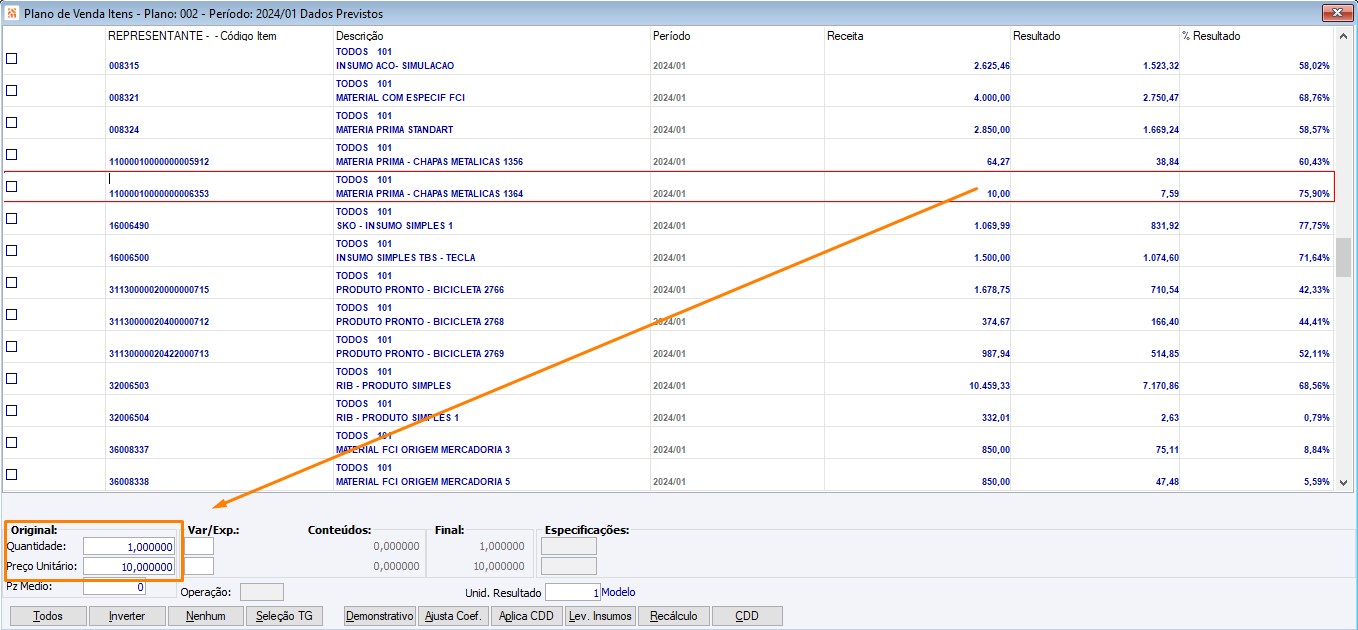Viewport: 1358px width, 630px height.
Task: Click the Descrição column header
Action: point(360,36)
